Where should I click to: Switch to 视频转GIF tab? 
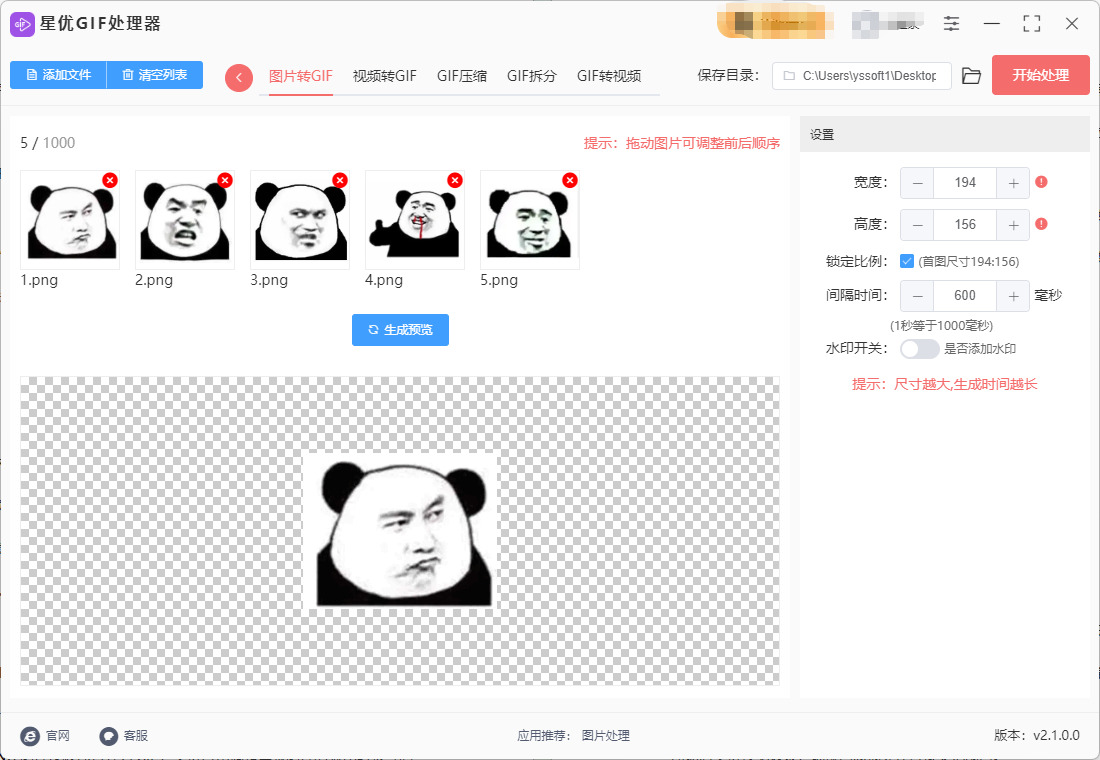click(384, 76)
